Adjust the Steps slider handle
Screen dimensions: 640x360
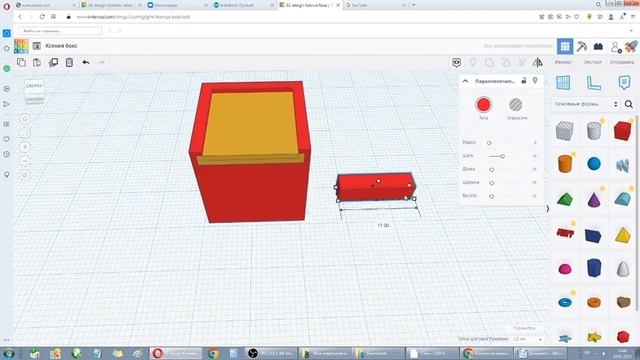tap(502, 156)
